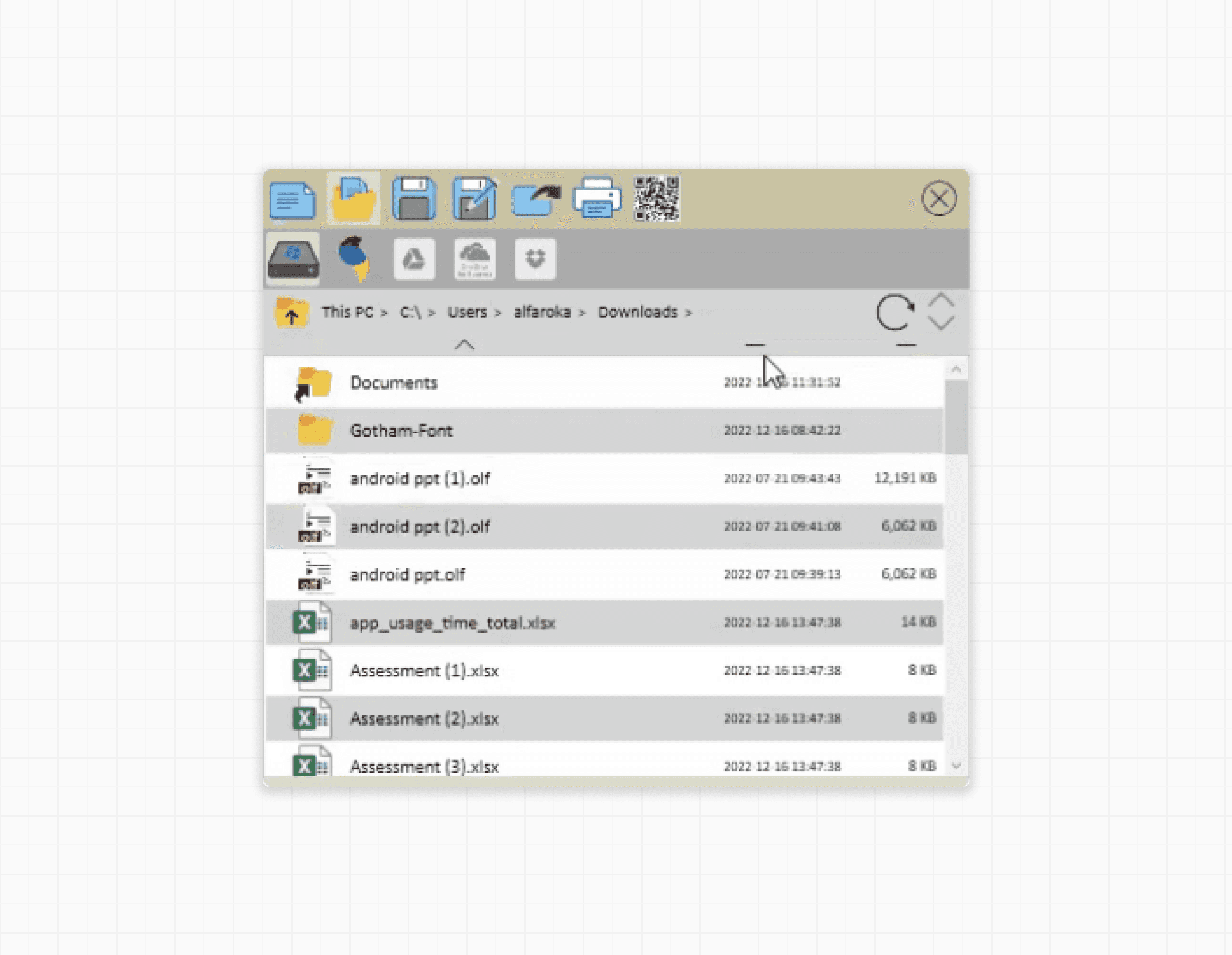The image size is (1232, 955).
Task: Choose Dropbox storage icon
Action: [535, 259]
